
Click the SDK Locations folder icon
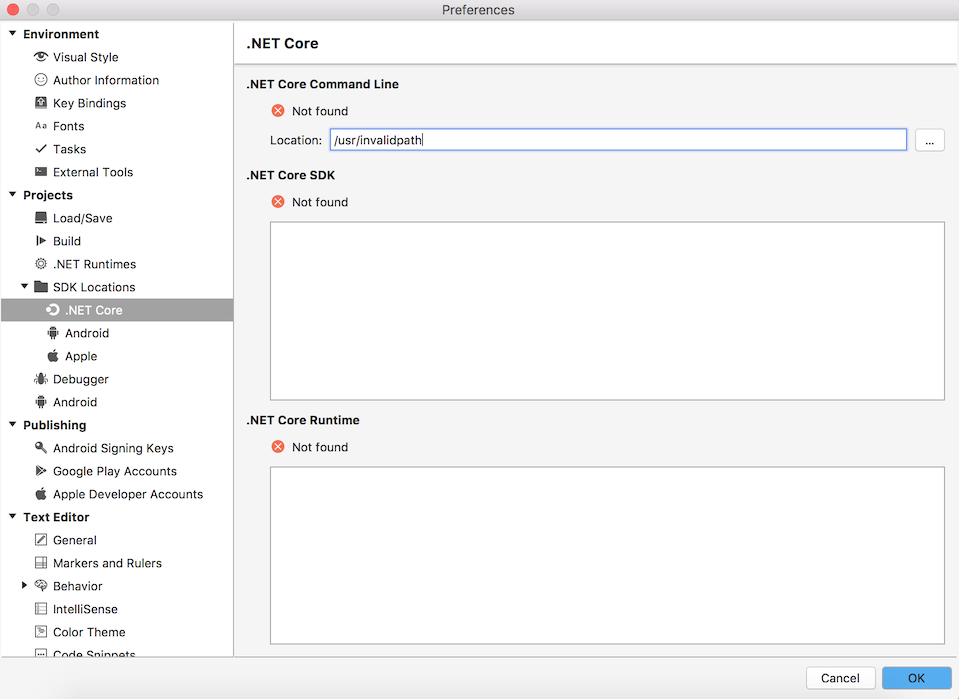[x=41, y=287]
